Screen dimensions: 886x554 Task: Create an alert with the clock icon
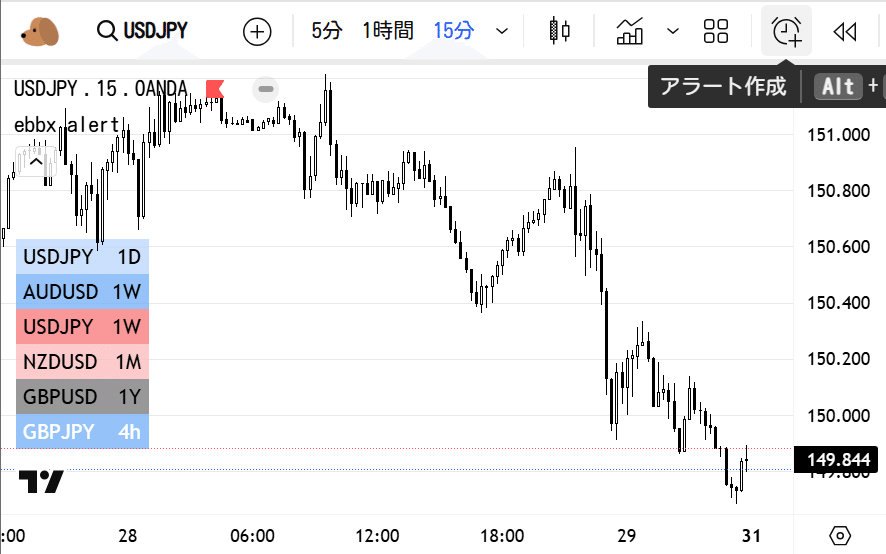click(x=787, y=32)
